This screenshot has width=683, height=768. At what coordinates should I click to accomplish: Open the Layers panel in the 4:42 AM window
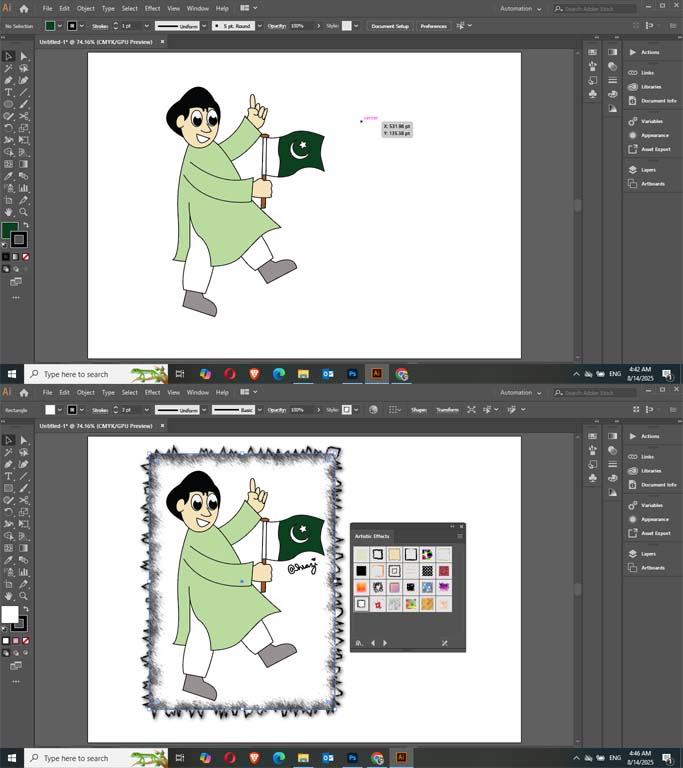pos(648,170)
